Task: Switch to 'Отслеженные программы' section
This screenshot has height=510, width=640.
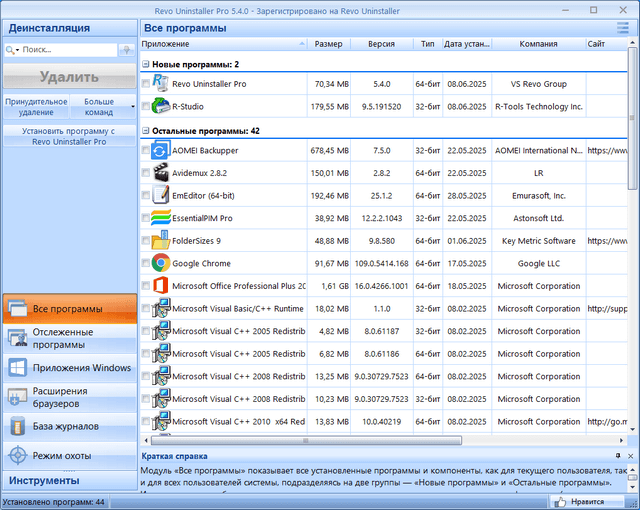Action: [68, 338]
